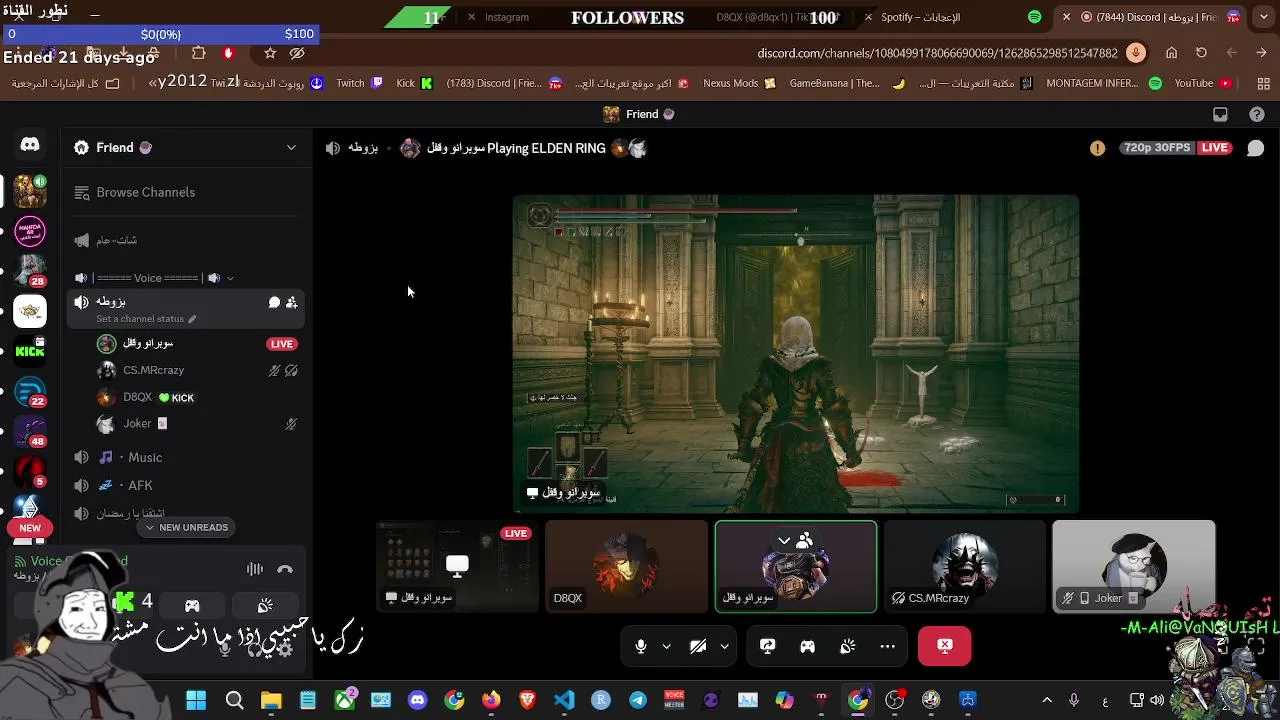1280x720 pixels.
Task: Select Joker participant tile
Action: (1134, 566)
